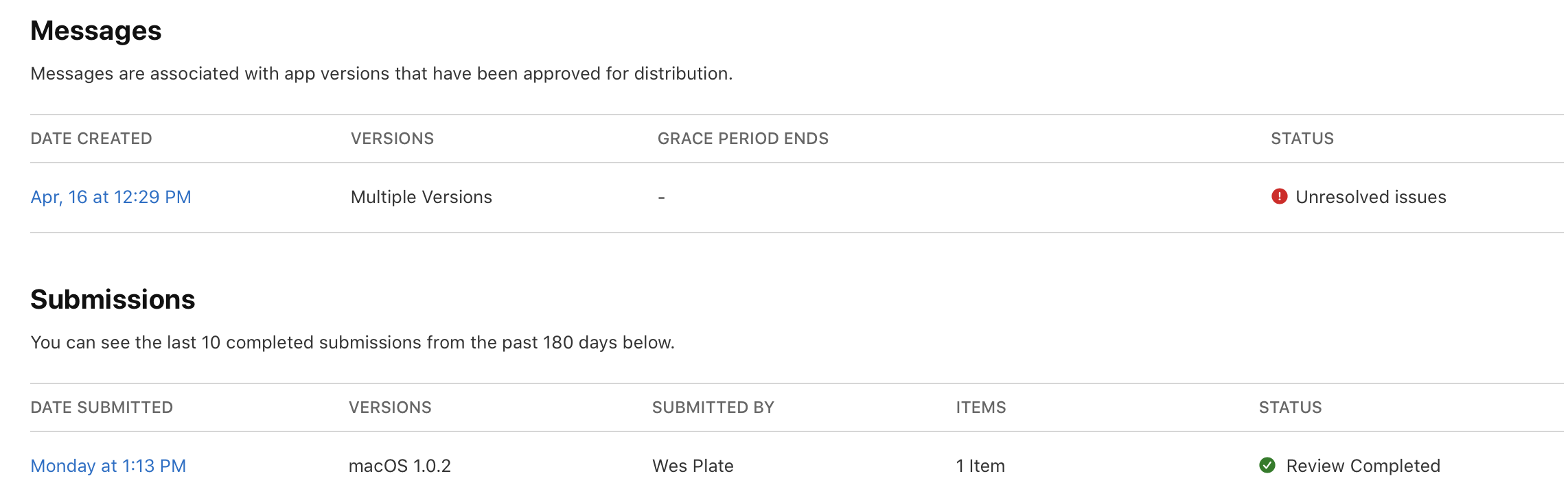Click the Submissions section heading
Image resolution: width=1568 pixels, height=498 pixels.
113,300
